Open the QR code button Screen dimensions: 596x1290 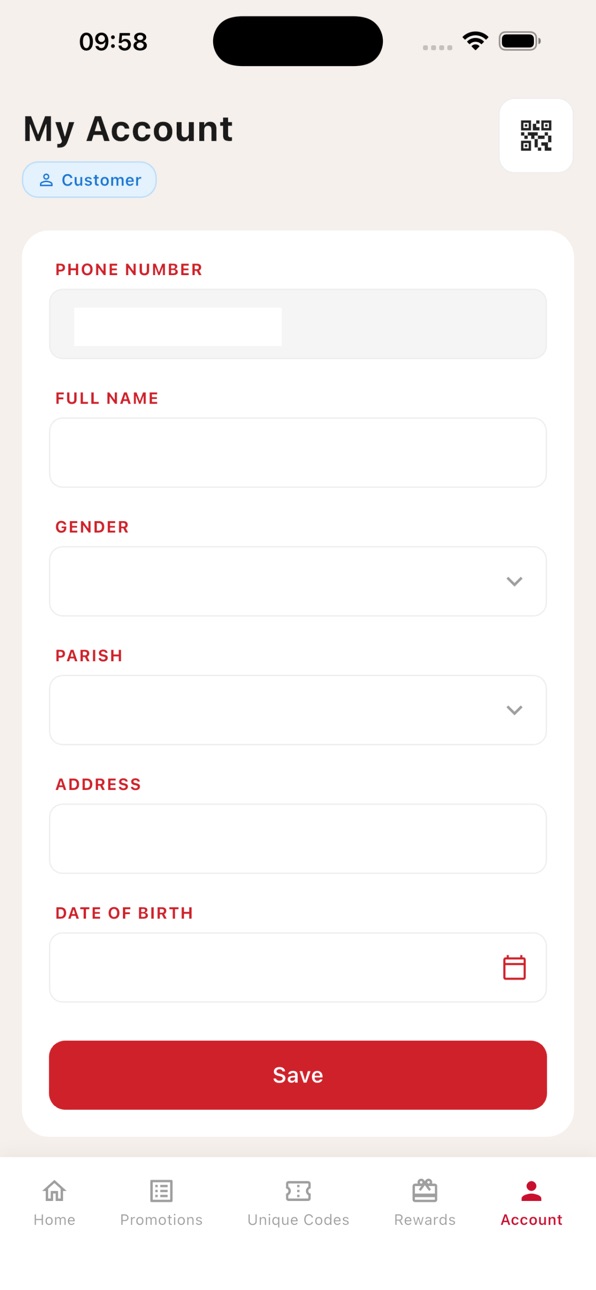[536, 136]
